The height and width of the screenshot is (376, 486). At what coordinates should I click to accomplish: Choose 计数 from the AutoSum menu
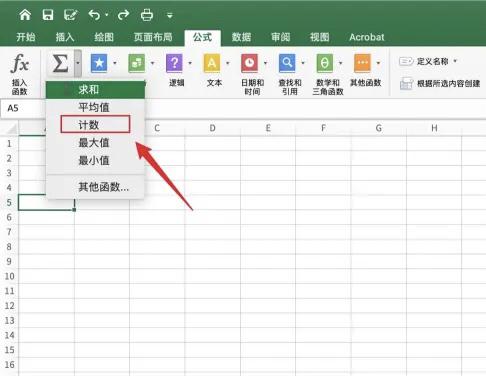(x=95, y=125)
